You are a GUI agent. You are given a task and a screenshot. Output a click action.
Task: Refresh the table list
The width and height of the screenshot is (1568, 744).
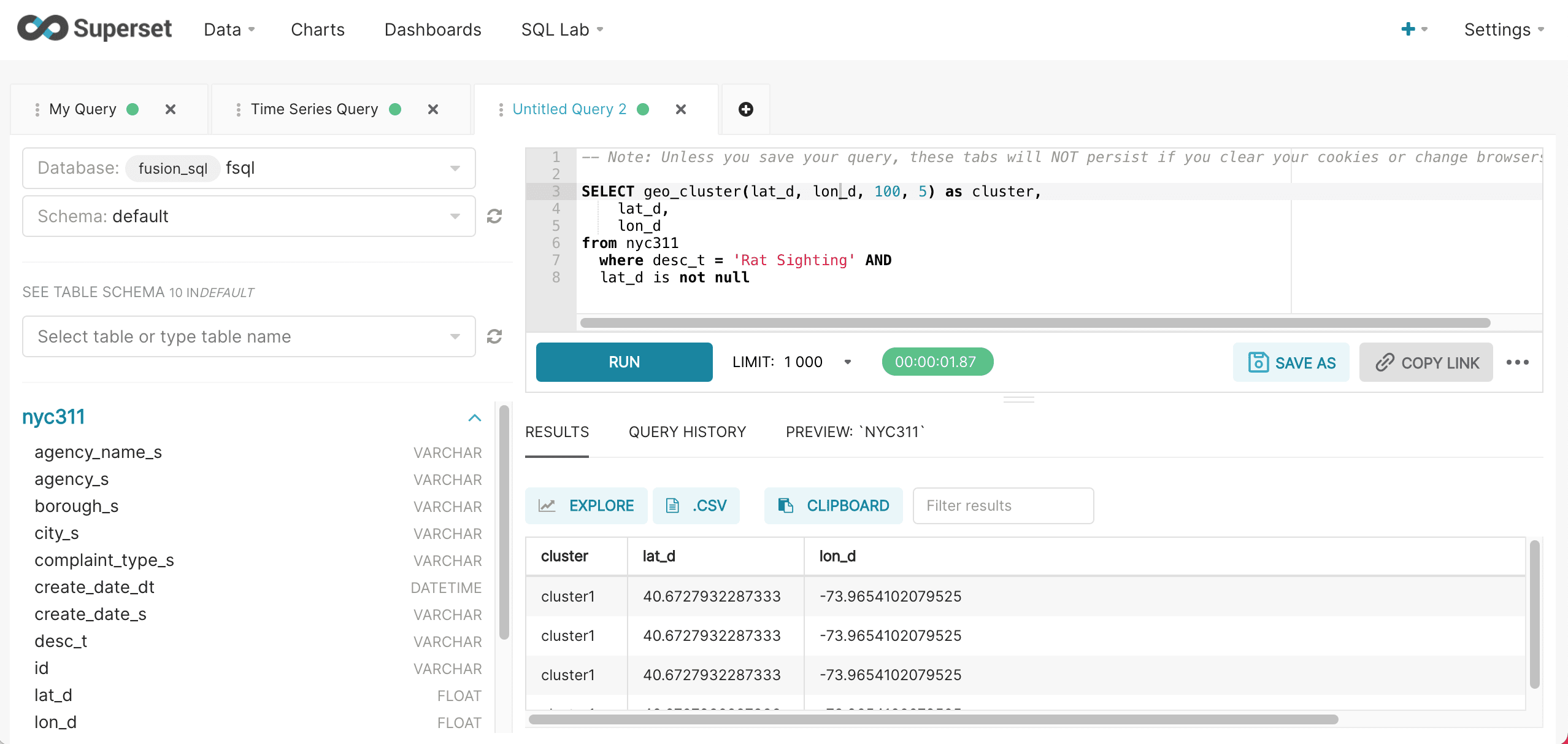click(x=494, y=336)
